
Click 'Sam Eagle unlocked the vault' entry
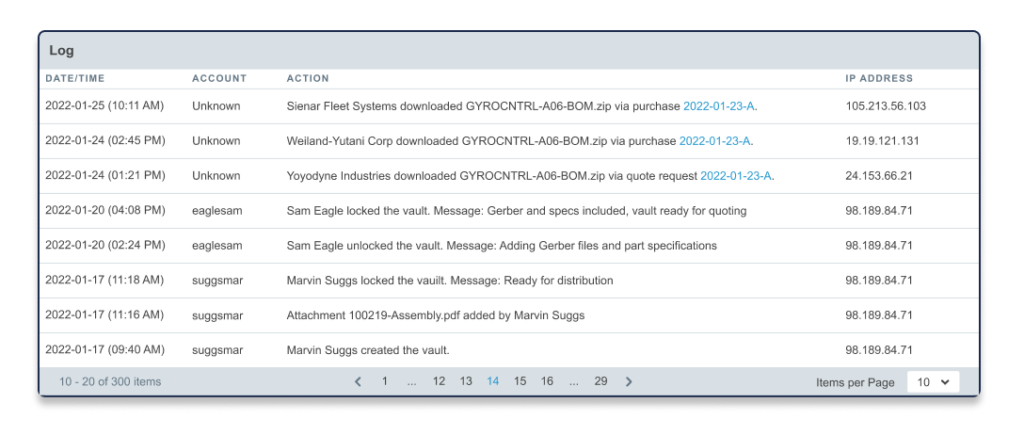pyautogui.click(x=502, y=246)
